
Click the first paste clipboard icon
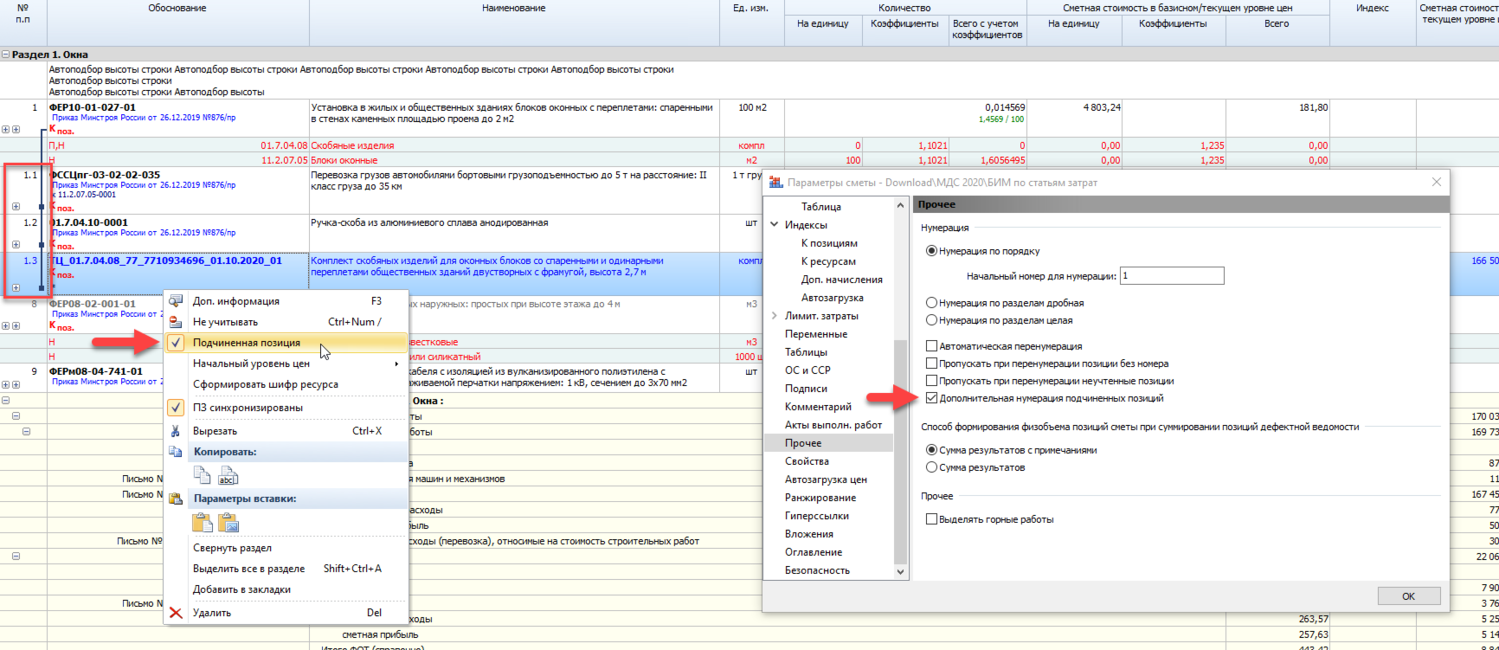[x=202, y=521]
